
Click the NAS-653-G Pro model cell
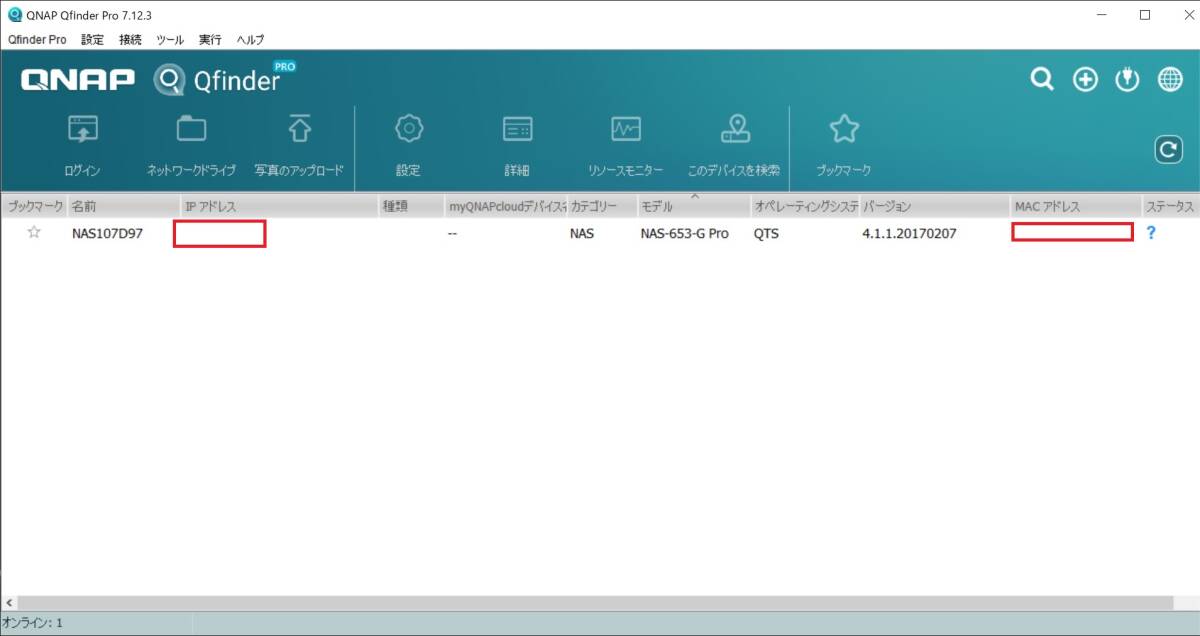[x=685, y=234]
